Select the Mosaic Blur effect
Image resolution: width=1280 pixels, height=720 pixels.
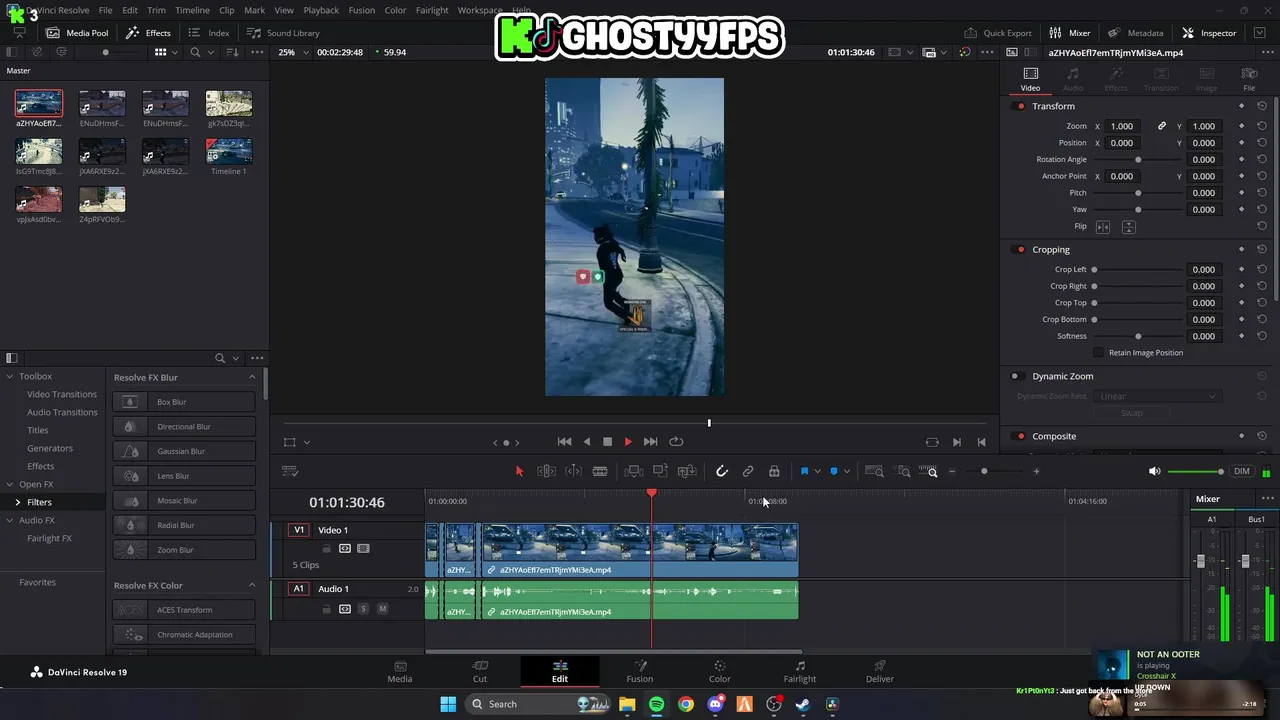[184, 500]
